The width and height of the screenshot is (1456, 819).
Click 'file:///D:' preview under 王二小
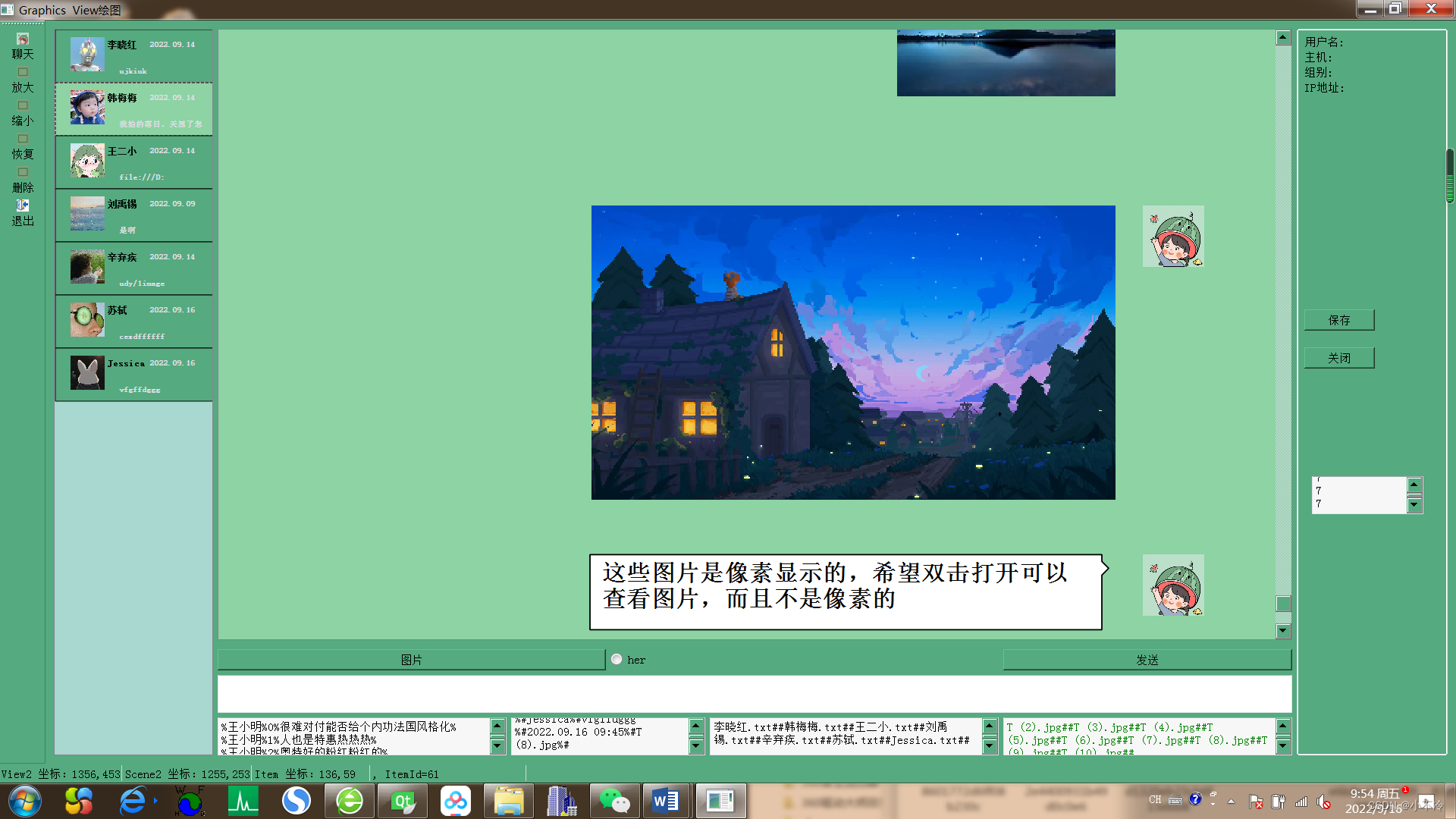click(142, 177)
